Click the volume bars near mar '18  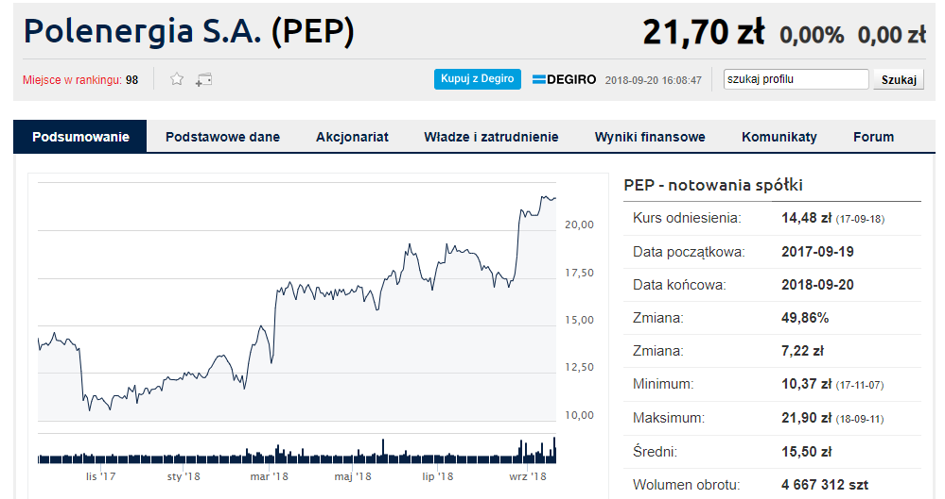pos(269,454)
